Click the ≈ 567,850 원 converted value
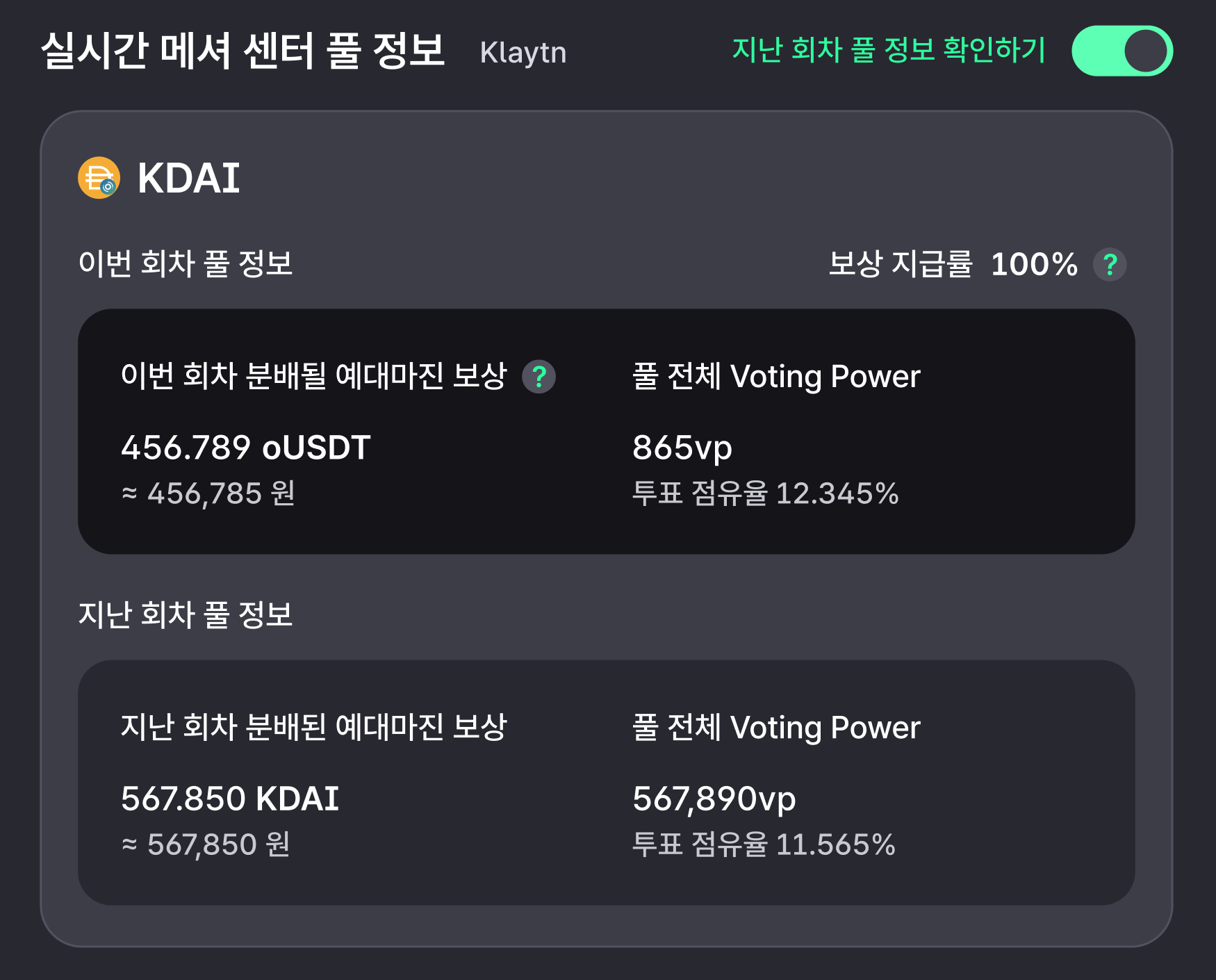Image resolution: width=1216 pixels, height=980 pixels. (x=206, y=844)
